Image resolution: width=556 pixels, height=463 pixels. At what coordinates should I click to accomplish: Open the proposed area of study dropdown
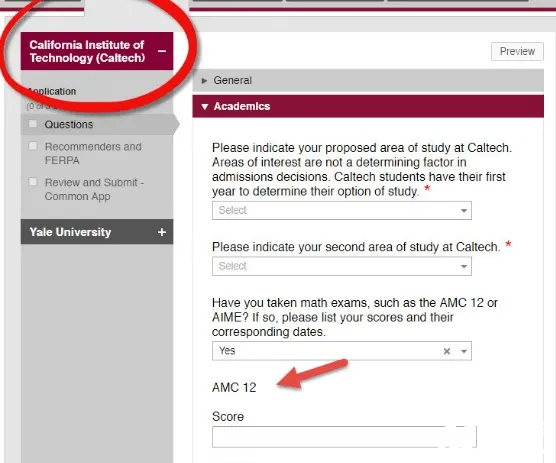[x=342, y=211]
